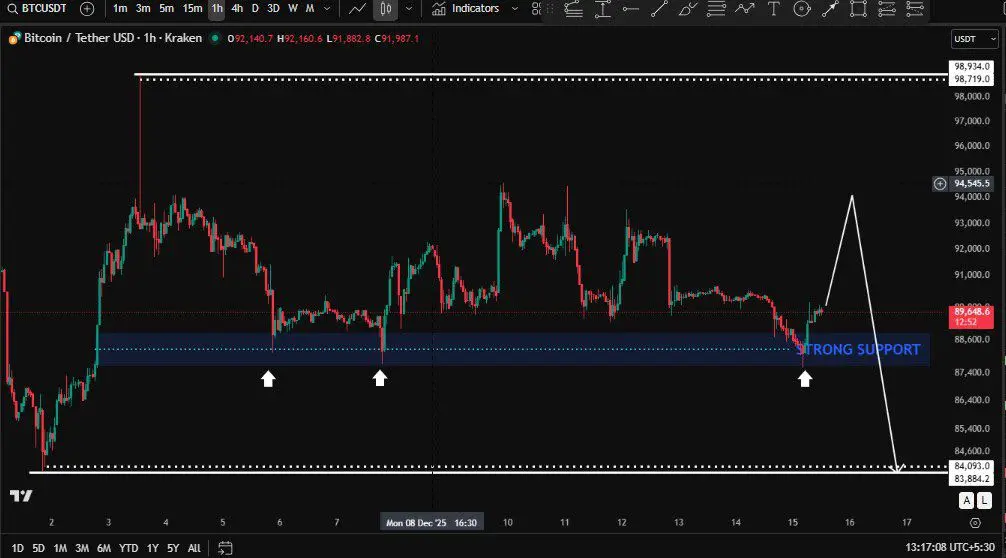Select the candlestick chart type
Viewport: 1006px width, 558px height.
tap(386, 9)
